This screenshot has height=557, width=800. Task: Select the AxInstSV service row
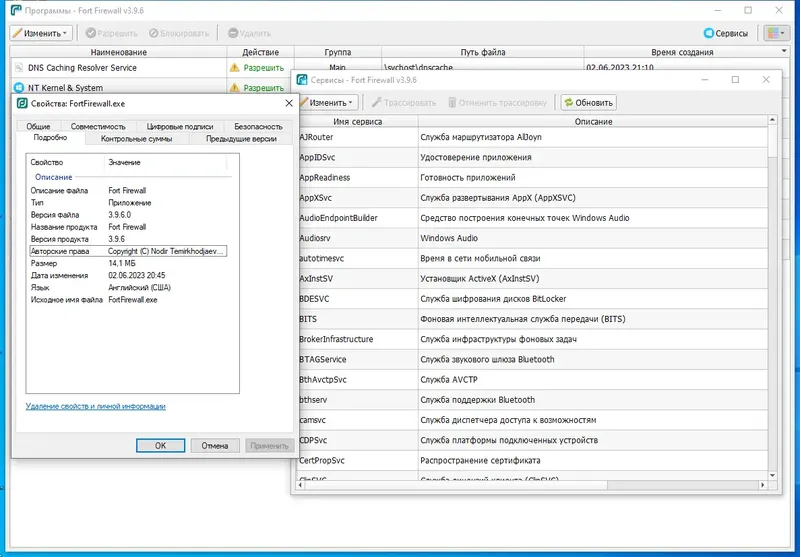coord(532,278)
